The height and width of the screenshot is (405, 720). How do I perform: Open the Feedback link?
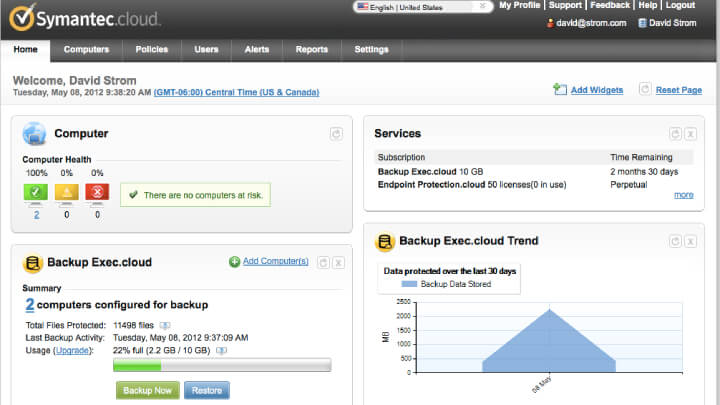(x=610, y=6)
